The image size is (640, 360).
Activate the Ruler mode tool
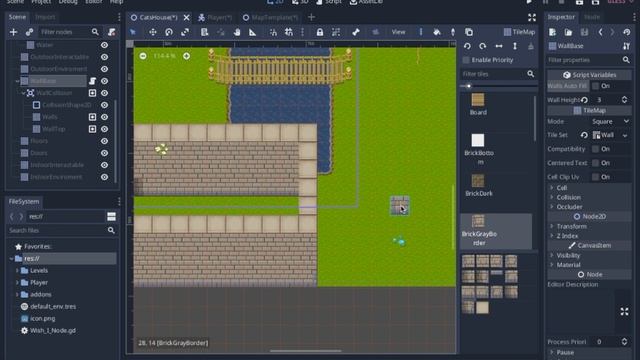253,32
